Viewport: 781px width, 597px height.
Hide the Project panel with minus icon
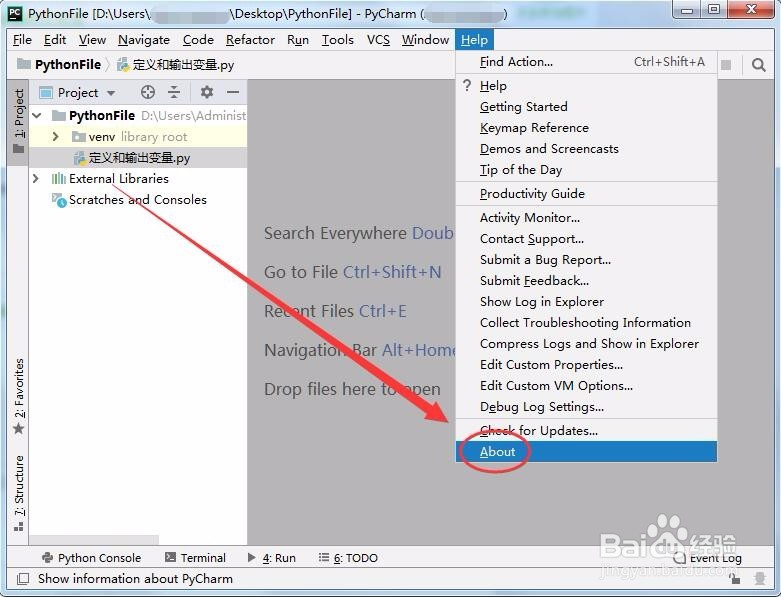pos(233,92)
